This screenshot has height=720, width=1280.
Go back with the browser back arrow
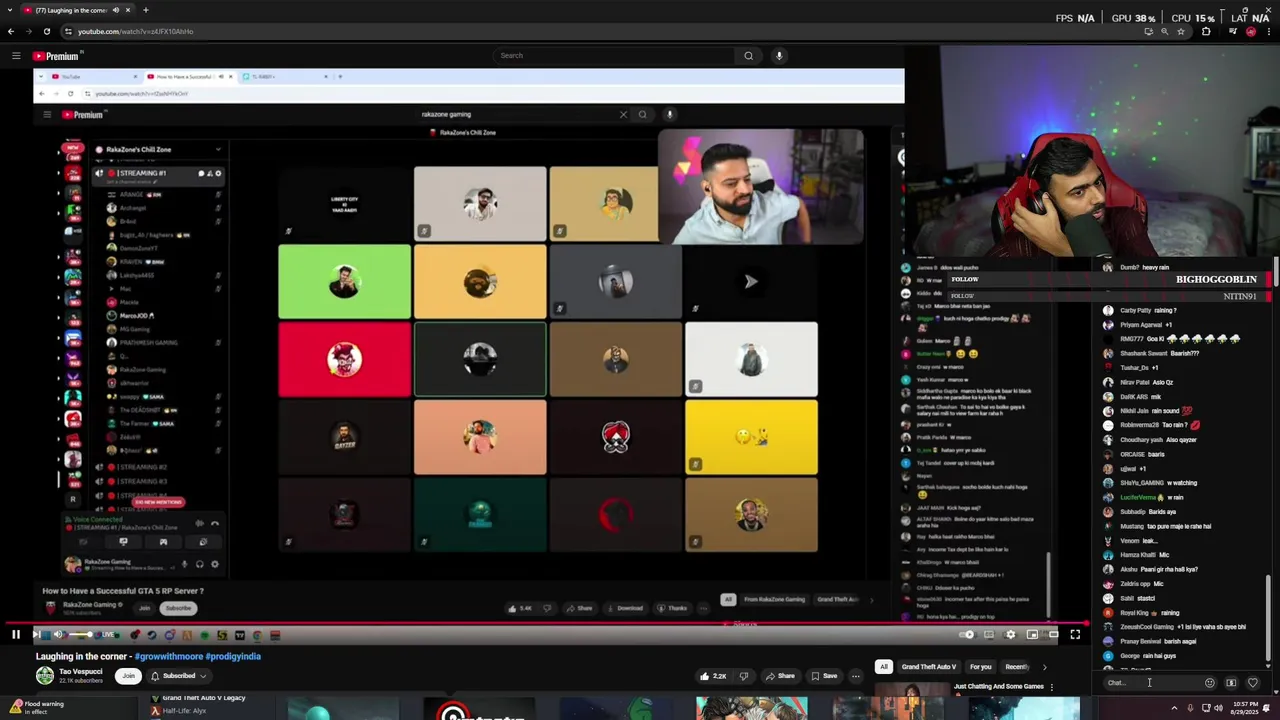point(11,31)
